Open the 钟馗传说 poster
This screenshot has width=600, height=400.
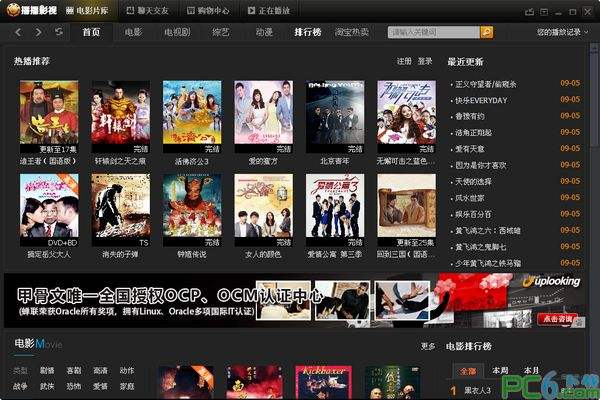click(192, 210)
